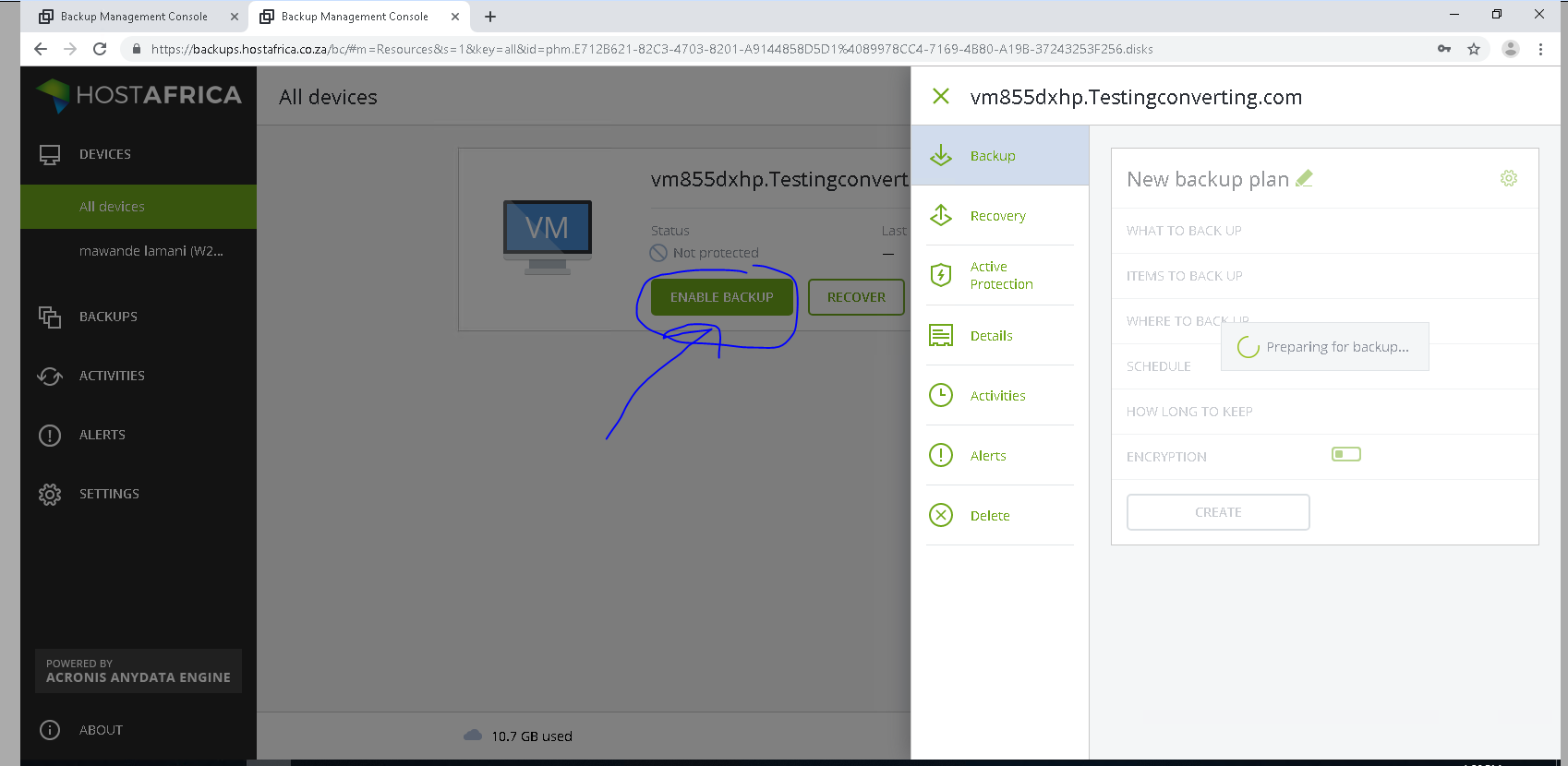Toggle the Encryption switch
The height and width of the screenshot is (766, 1568).
click(x=1346, y=454)
